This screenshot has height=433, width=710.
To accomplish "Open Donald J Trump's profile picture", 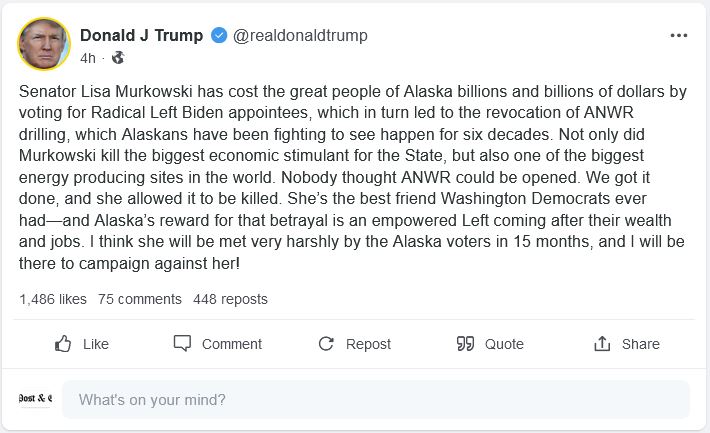I will tap(44, 44).
